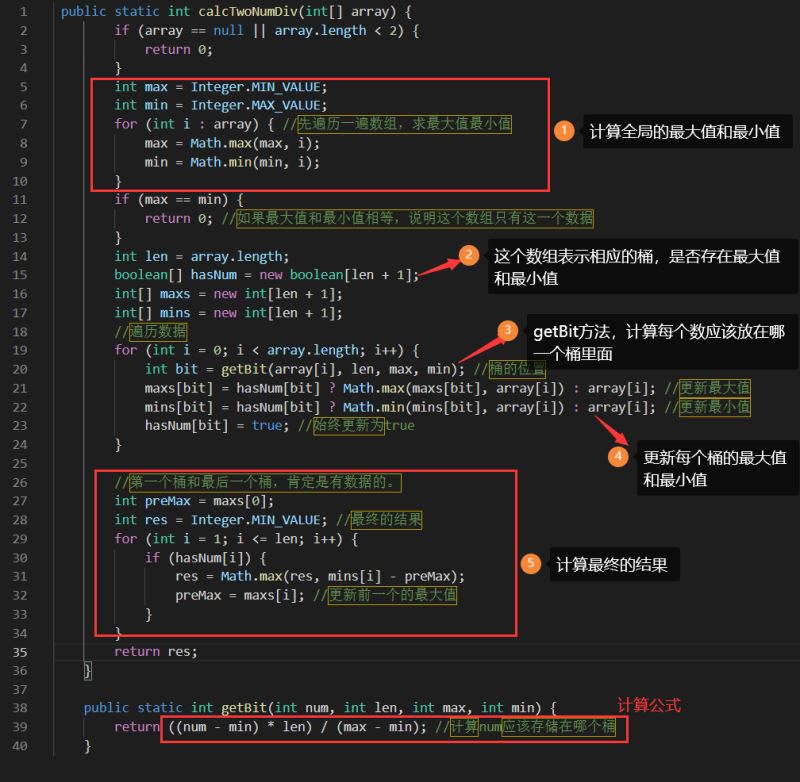Click line number 40 in the gutter
Viewport: 800px width, 782px height.
coord(20,746)
